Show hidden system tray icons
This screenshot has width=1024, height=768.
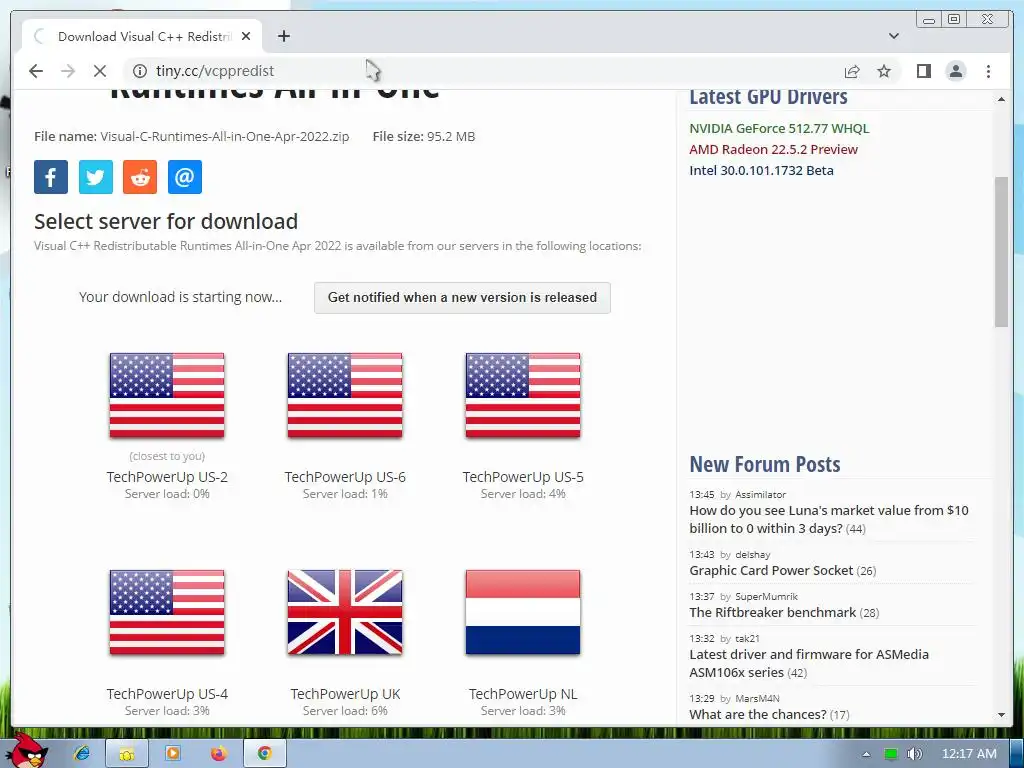coord(866,754)
